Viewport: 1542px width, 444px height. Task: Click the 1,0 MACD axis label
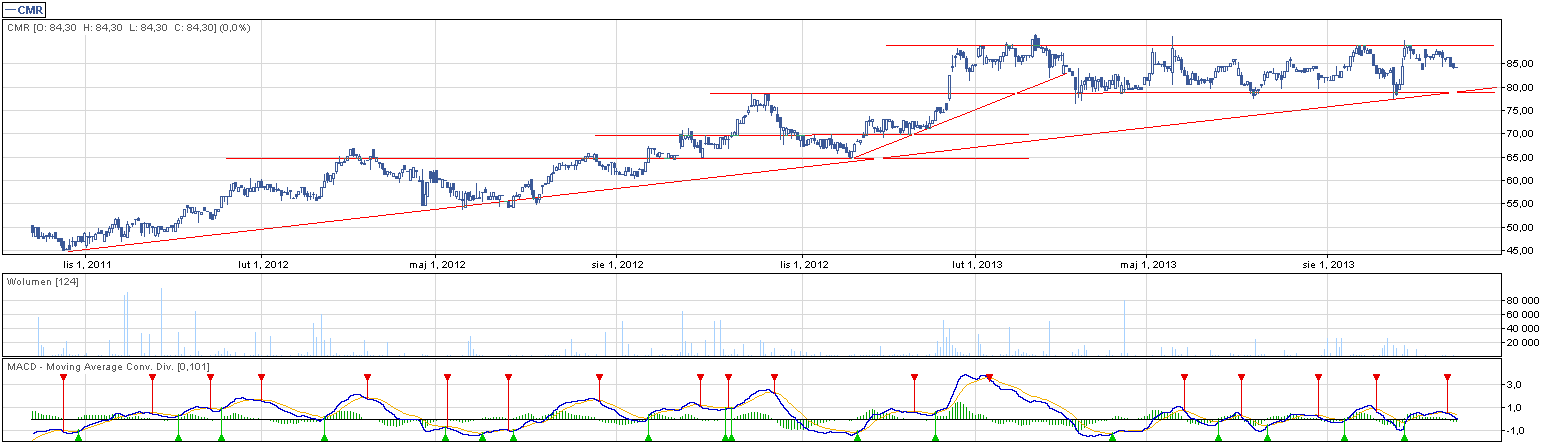pos(1515,408)
